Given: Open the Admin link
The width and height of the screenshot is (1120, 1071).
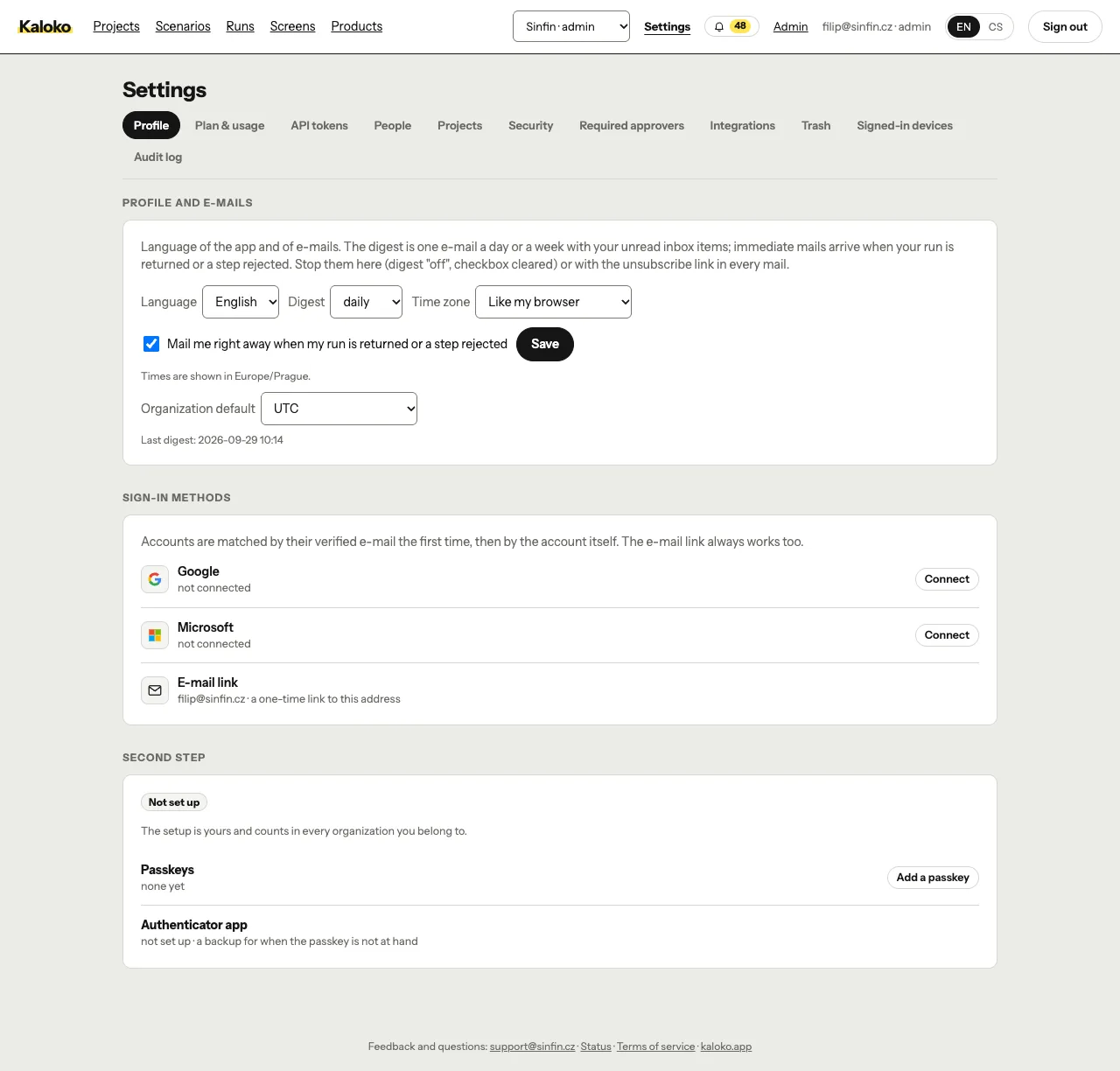Looking at the screenshot, I should click(790, 27).
